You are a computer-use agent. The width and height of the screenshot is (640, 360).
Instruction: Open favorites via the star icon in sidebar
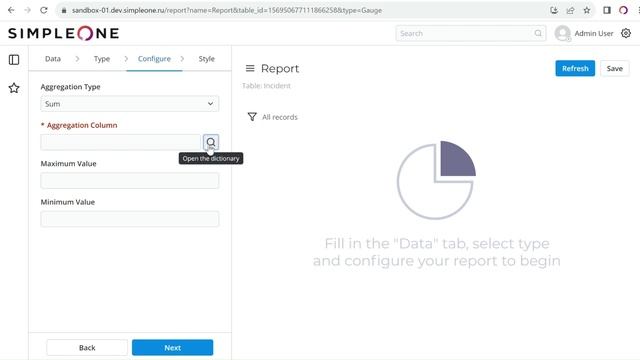coord(14,88)
